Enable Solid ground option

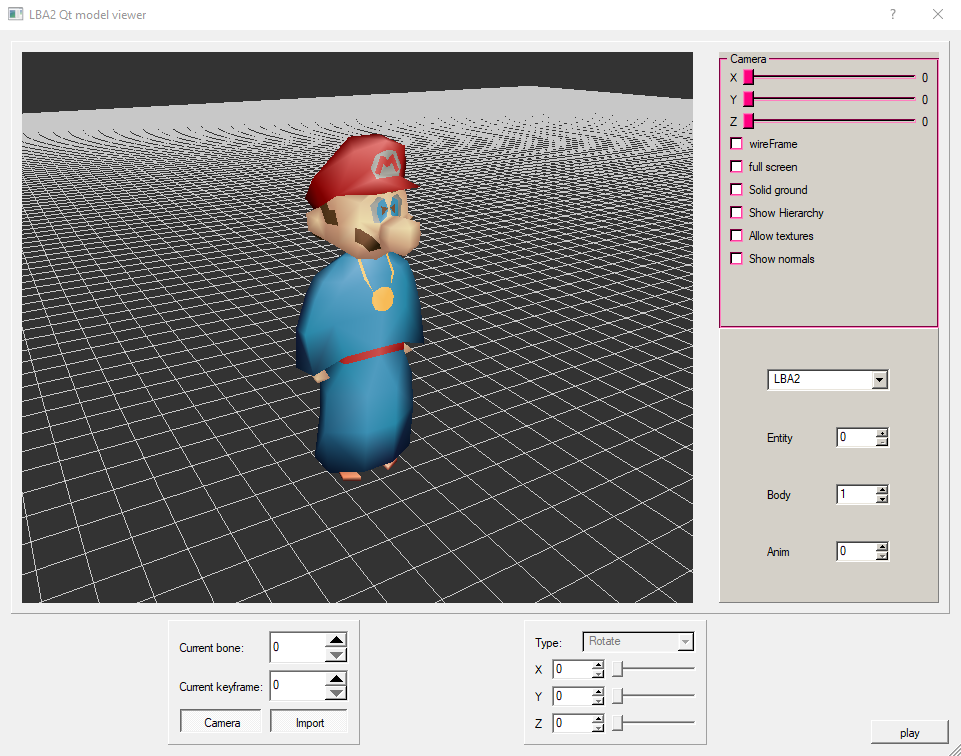tap(737, 190)
